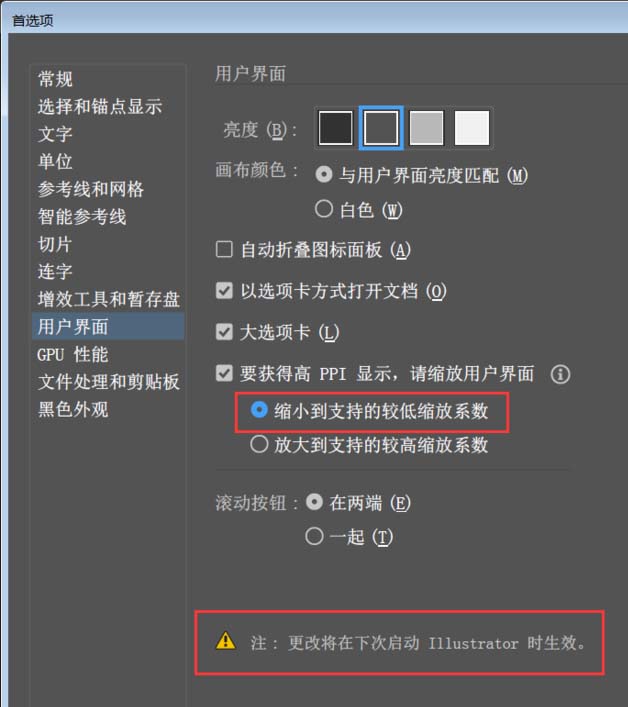Select the medium-dark highlighted brightness swatch
Image resolution: width=628 pixels, height=707 pixels.
click(381, 129)
